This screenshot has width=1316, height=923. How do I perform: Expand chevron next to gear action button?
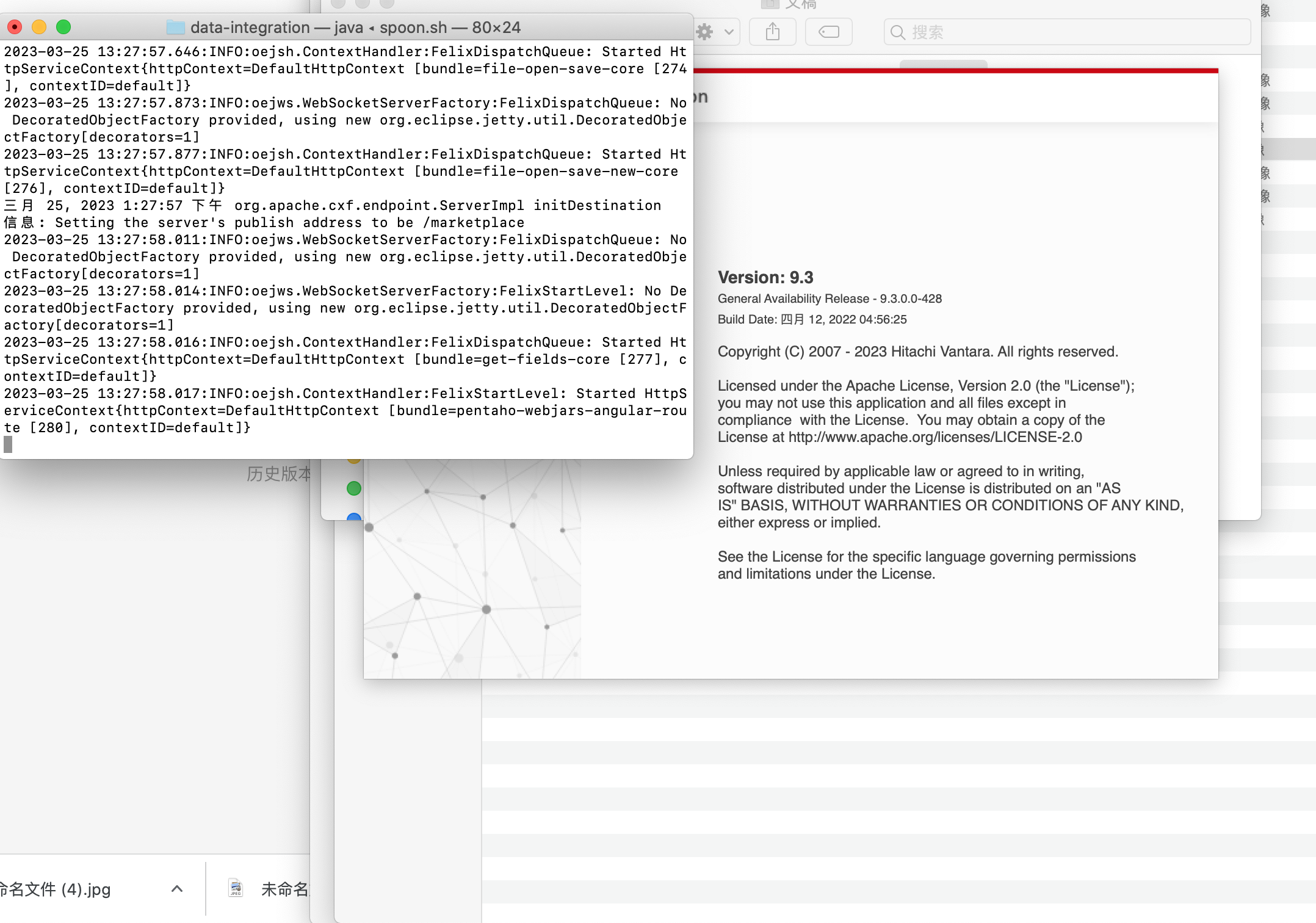point(729,32)
